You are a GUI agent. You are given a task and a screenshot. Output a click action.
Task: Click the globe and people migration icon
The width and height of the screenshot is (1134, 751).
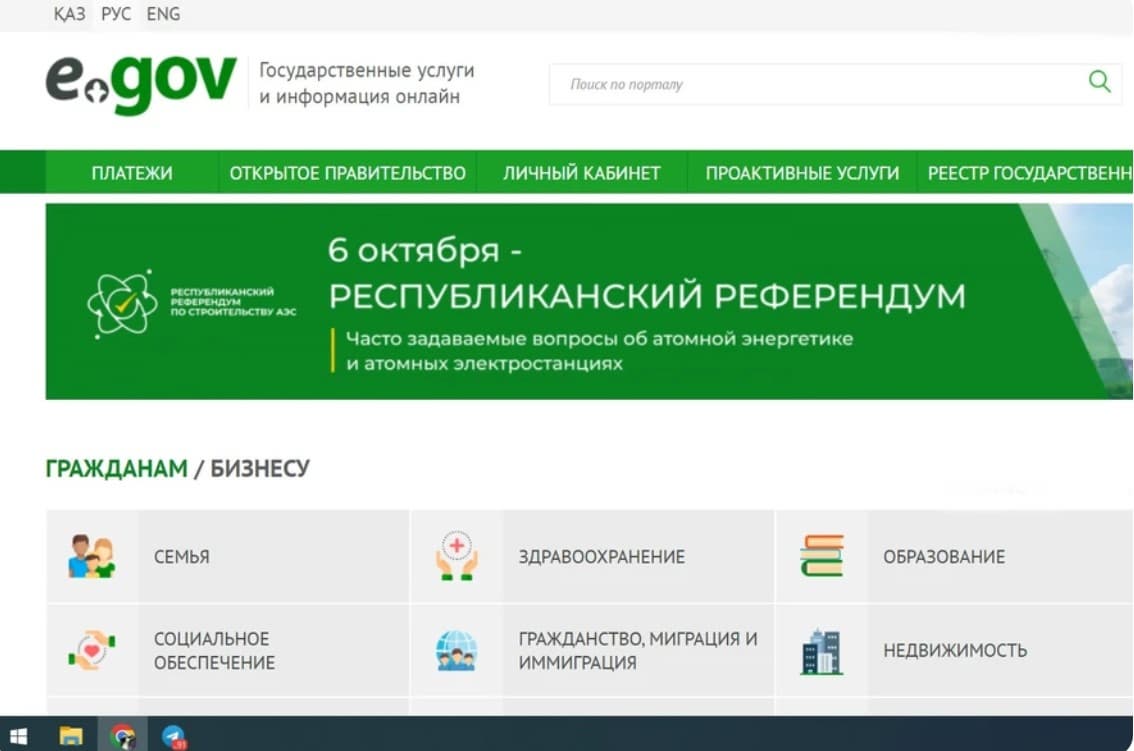(x=456, y=650)
